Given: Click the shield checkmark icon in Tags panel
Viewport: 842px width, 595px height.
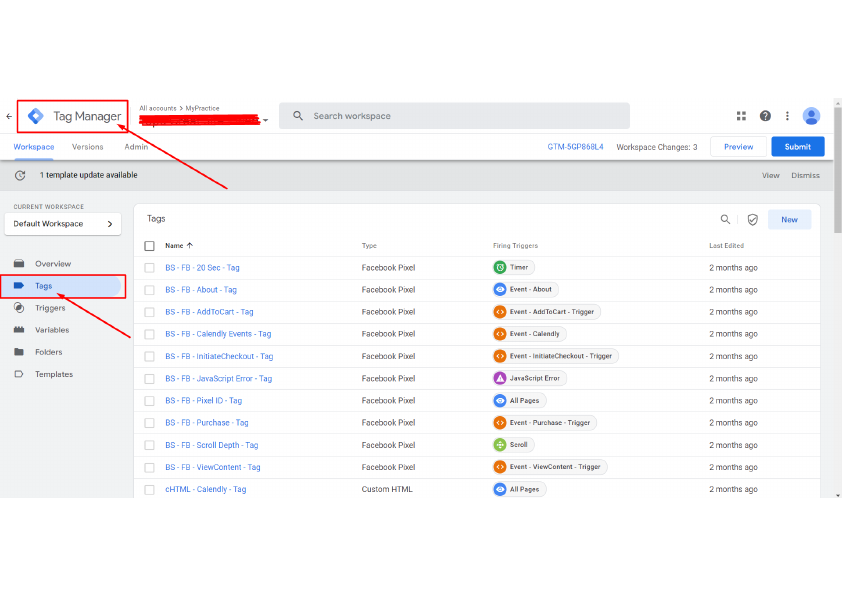Looking at the screenshot, I should [x=752, y=220].
